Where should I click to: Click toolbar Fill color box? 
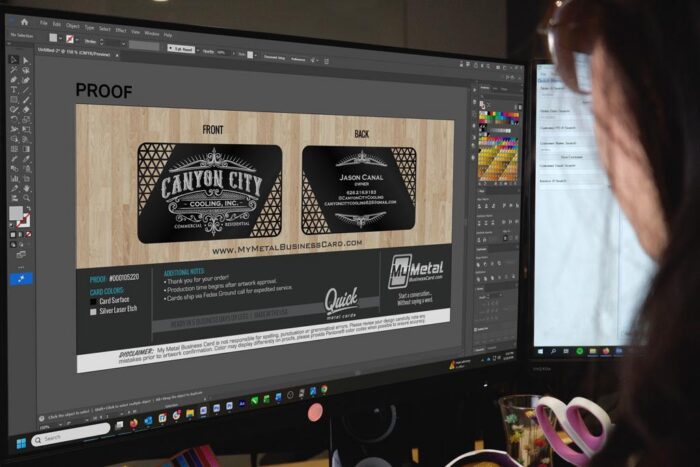click(16, 213)
